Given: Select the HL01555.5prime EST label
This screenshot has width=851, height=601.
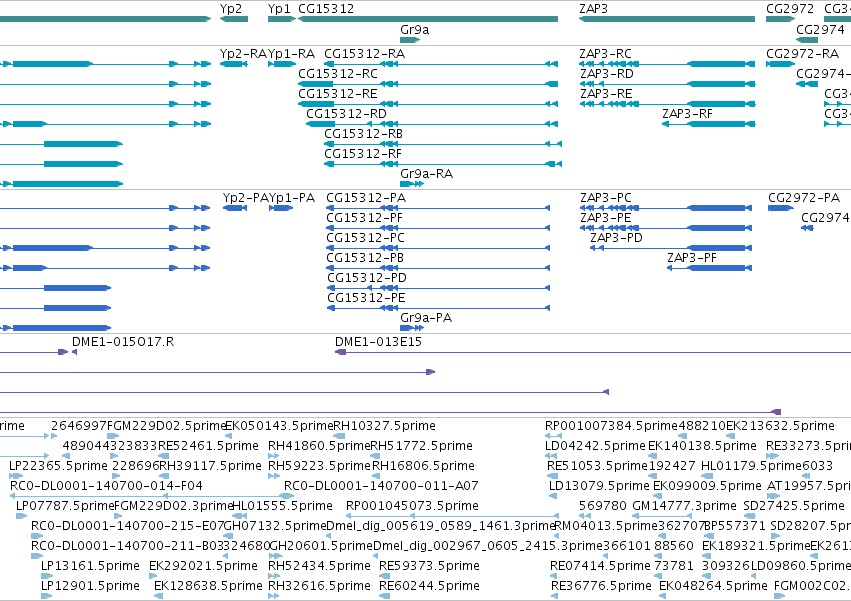Looking at the screenshot, I should pyautogui.click(x=282, y=507).
